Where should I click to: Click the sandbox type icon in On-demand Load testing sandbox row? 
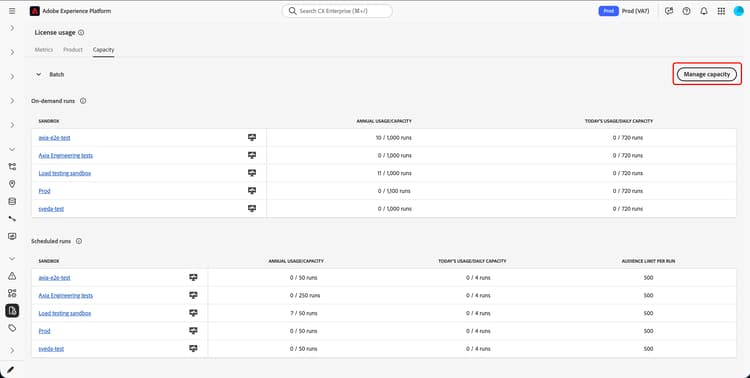[x=252, y=173]
